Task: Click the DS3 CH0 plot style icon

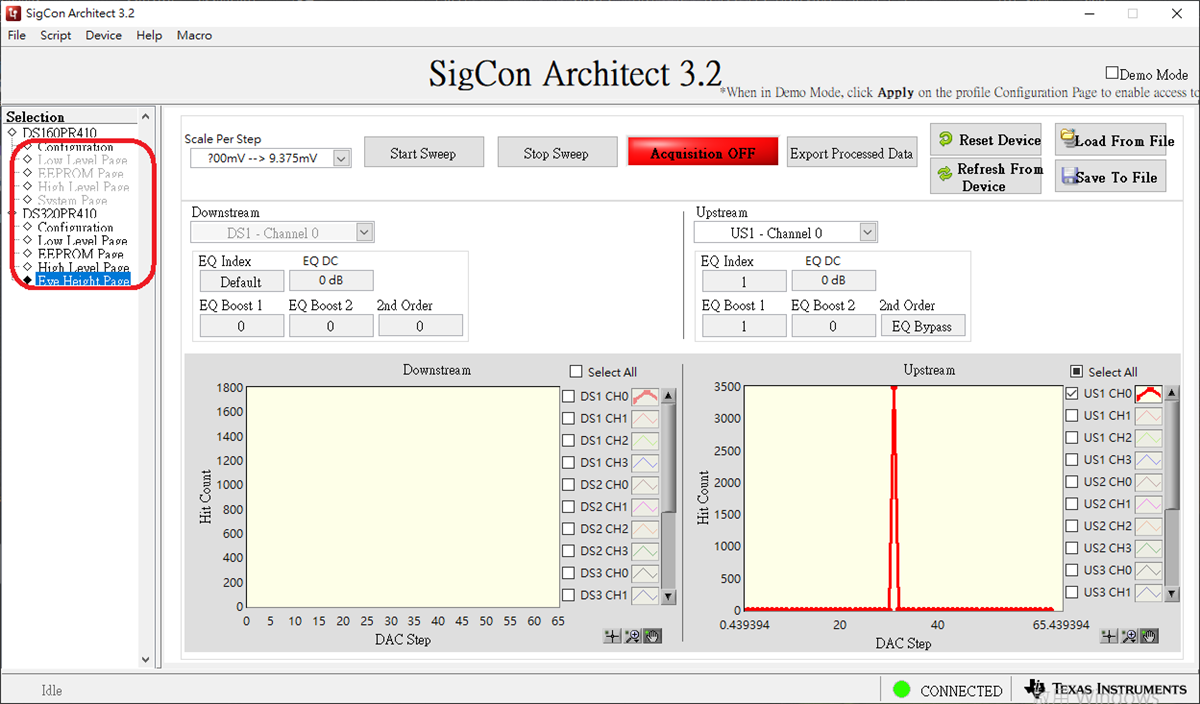Action: click(x=645, y=572)
